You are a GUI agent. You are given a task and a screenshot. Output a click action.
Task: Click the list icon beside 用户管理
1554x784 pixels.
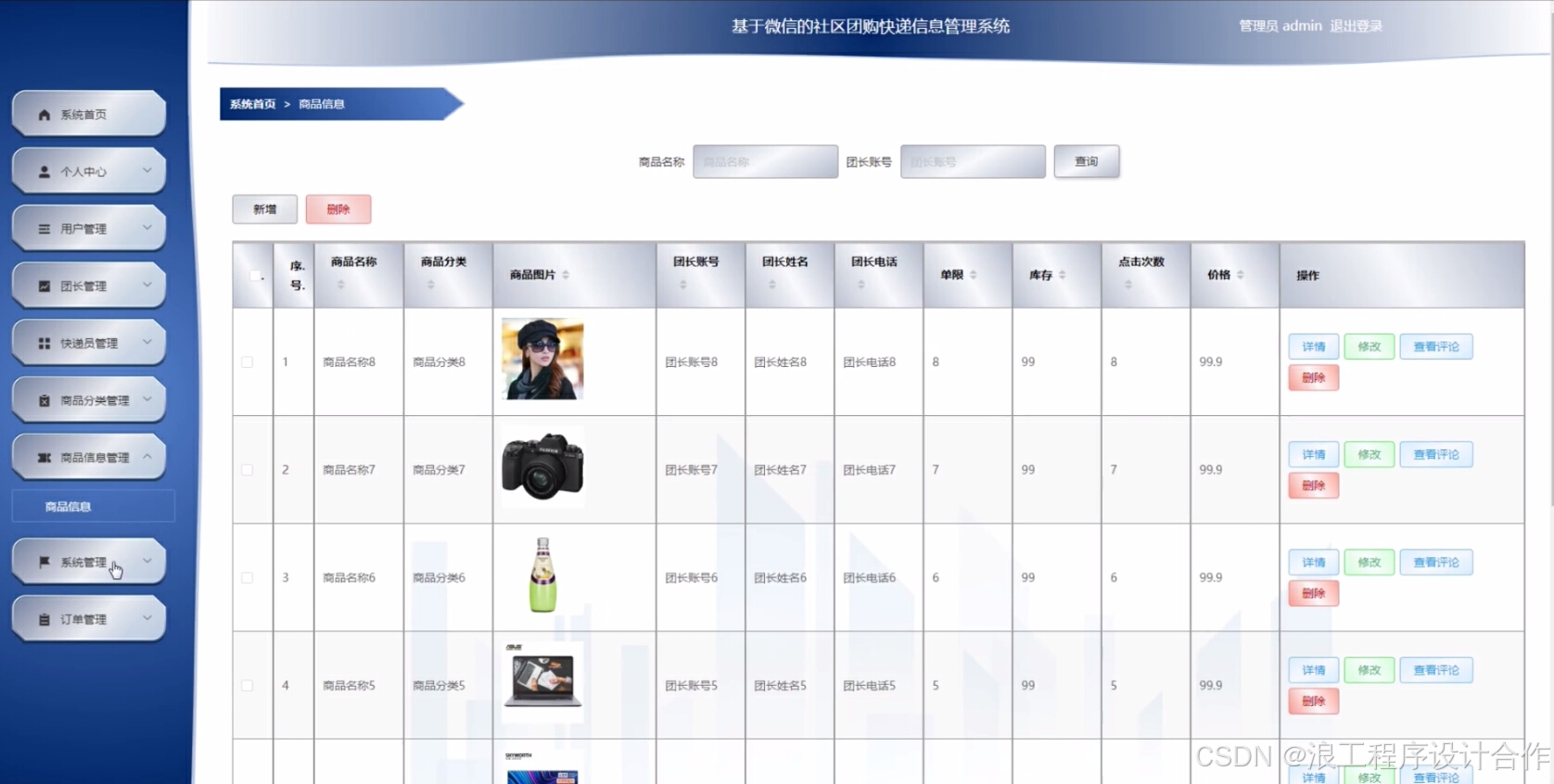click(x=44, y=229)
